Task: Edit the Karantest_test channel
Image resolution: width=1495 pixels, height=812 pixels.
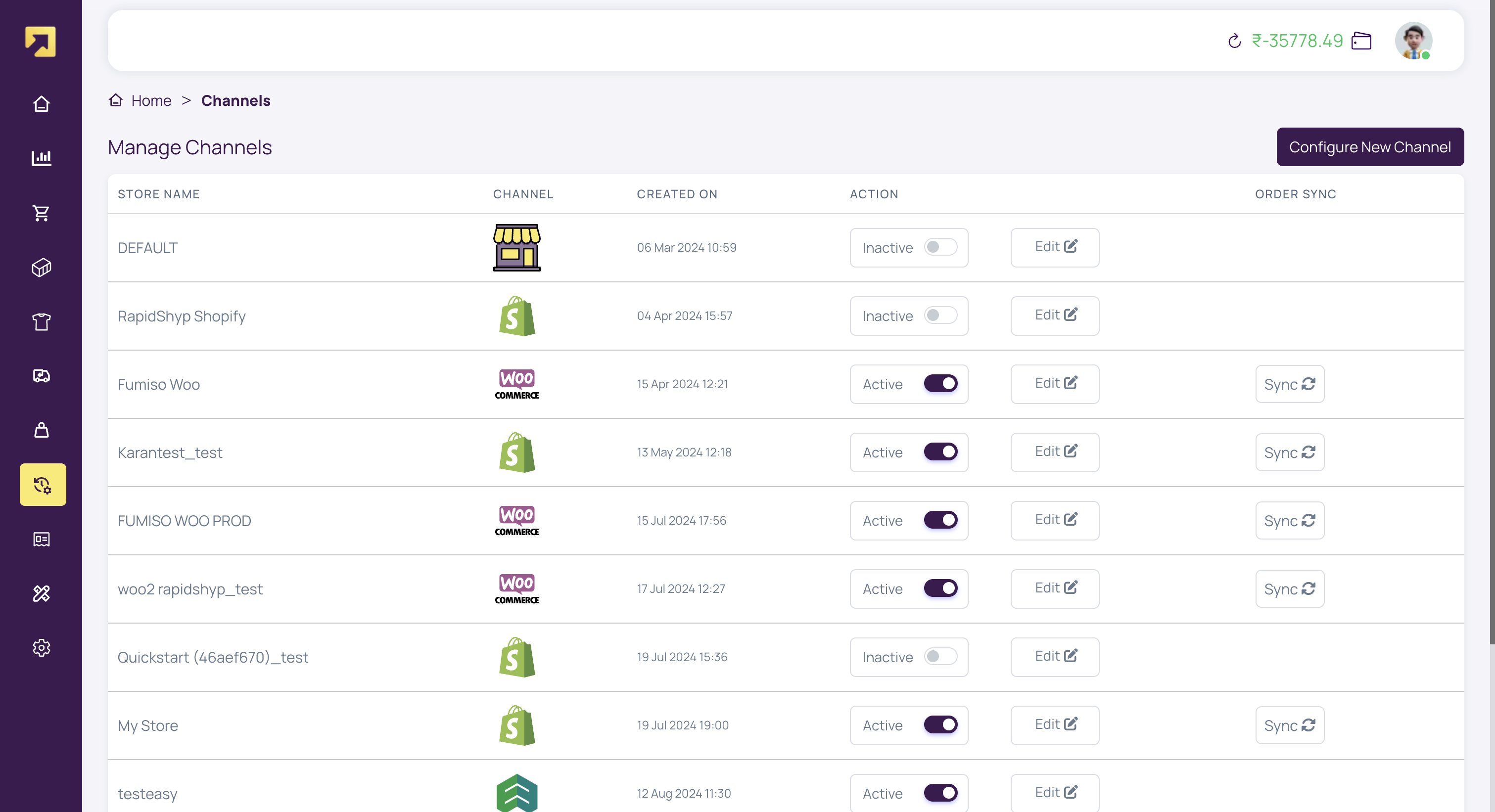Action: pos(1055,452)
